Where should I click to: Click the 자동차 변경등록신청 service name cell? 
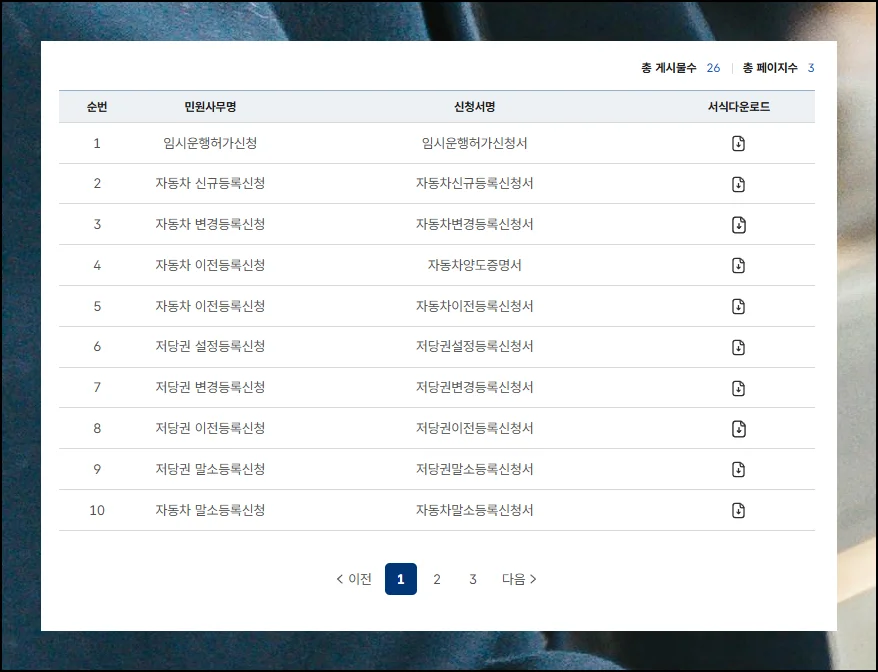(210, 224)
